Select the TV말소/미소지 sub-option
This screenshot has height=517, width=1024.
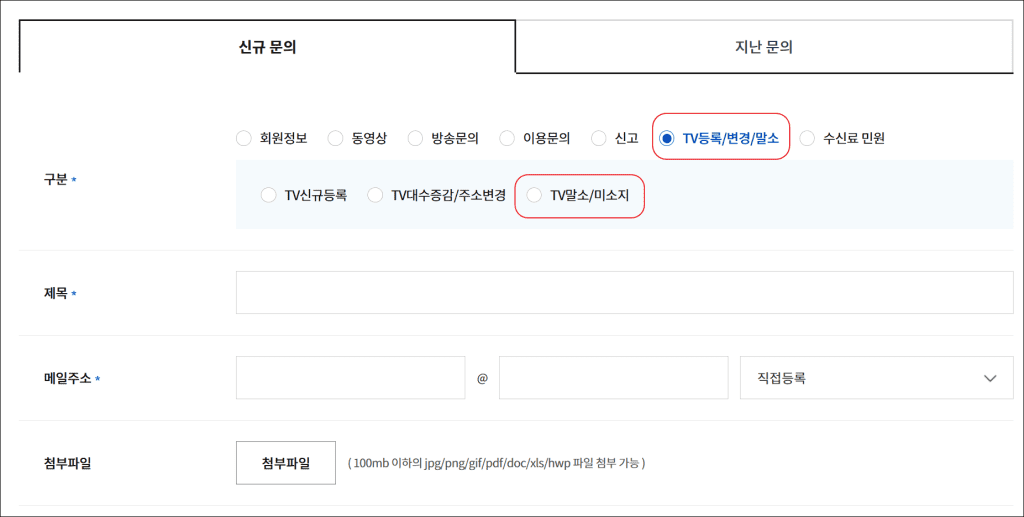point(534,195)
